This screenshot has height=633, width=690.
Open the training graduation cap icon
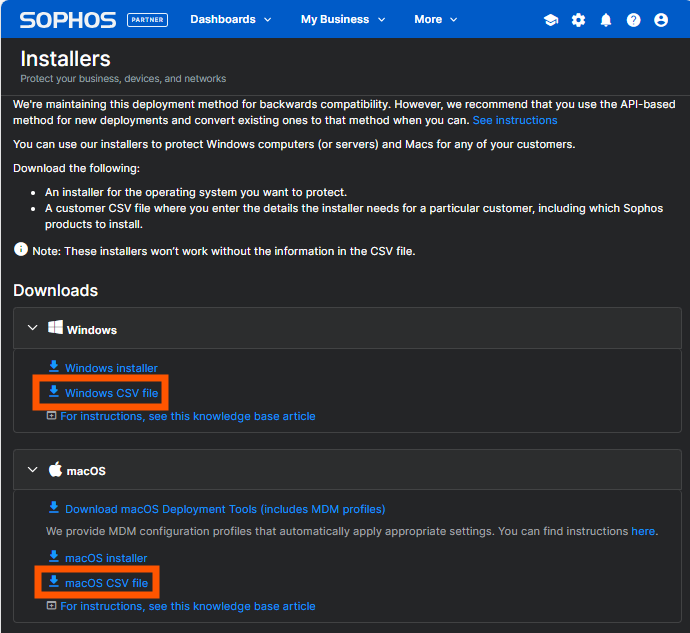click(551, 20)
